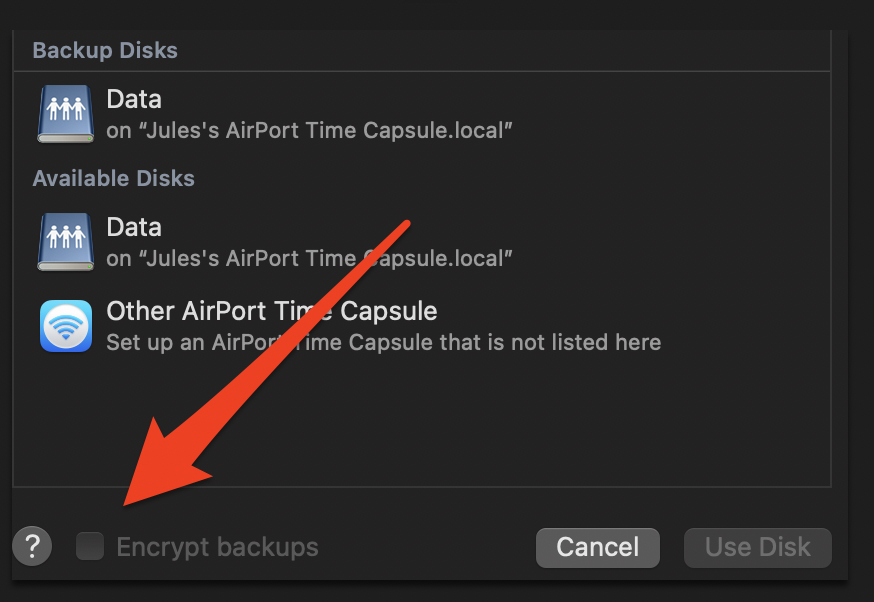Choose the Other AirPort Time Capsule title
The image size is (874, 602).
271,311
